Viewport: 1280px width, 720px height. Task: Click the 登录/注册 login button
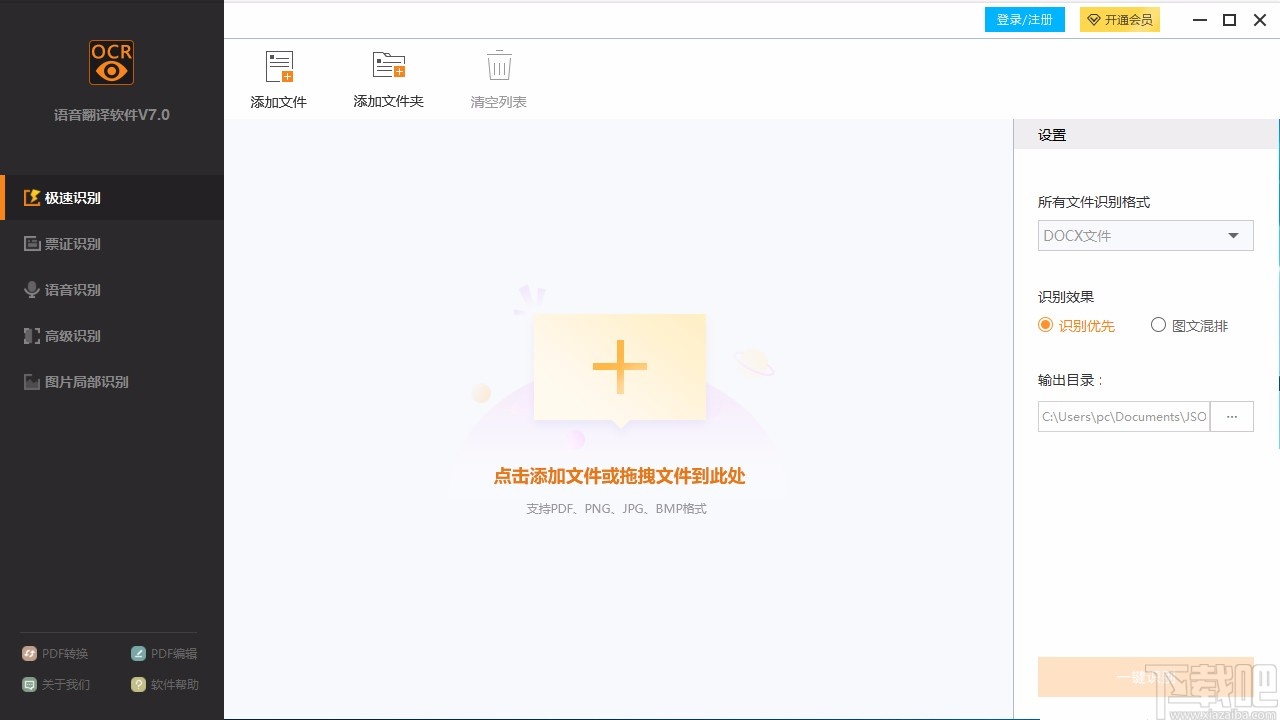point(1024,19)
